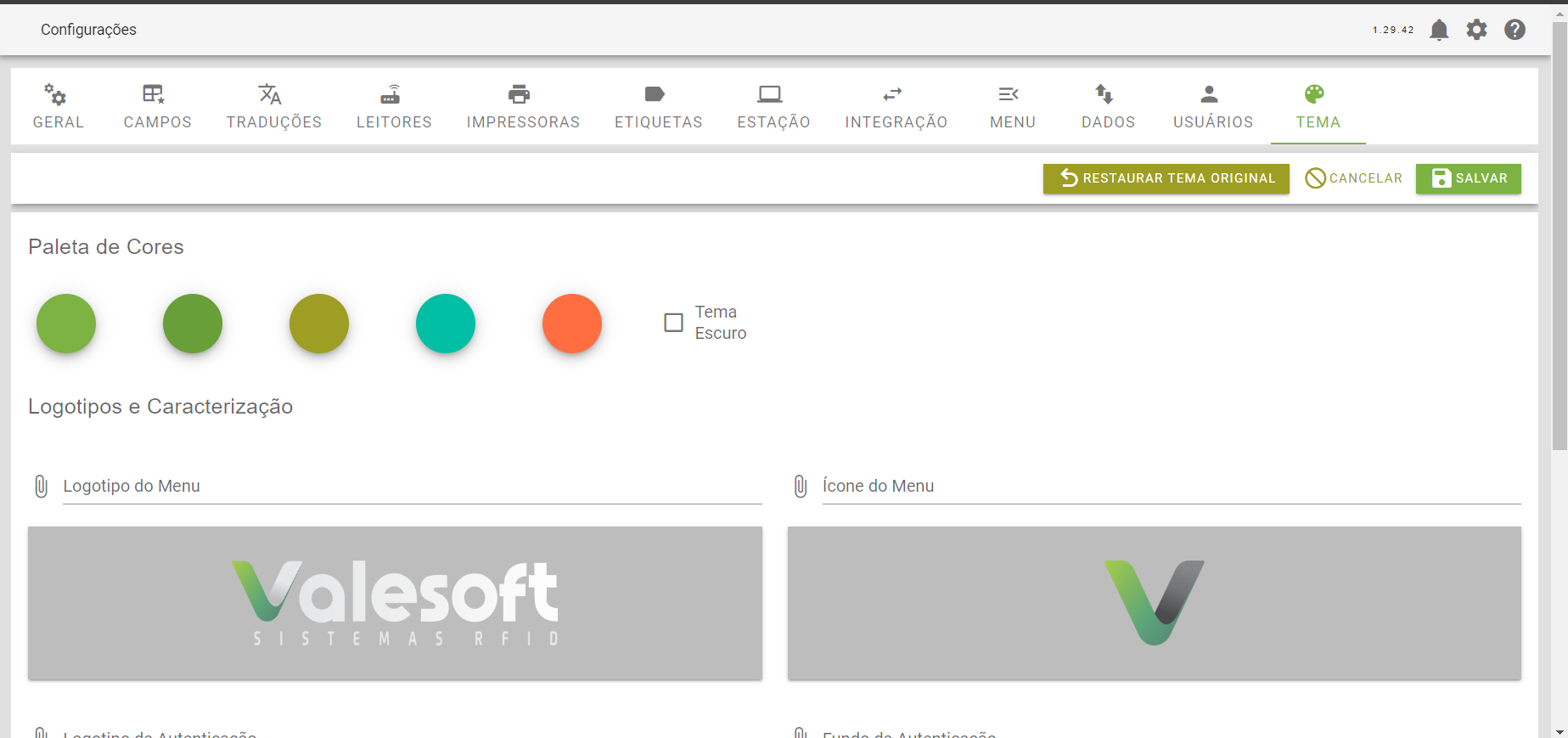
Task: Open the DADOS tab label
Action: point(1108,122)
